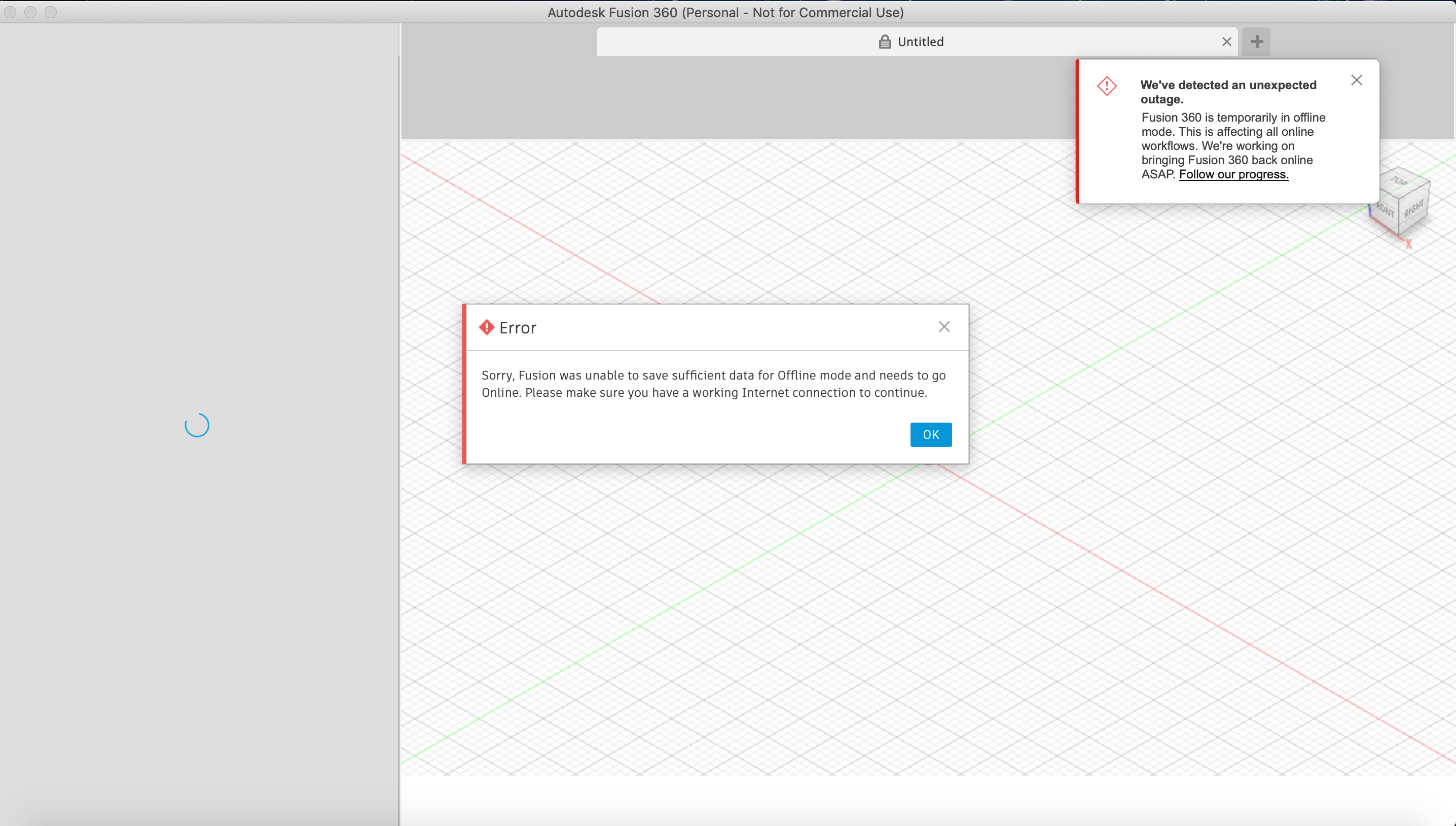Close the Error dialog with the X
The height and width of the screenshot is (826, 1456).
point(943,327)
